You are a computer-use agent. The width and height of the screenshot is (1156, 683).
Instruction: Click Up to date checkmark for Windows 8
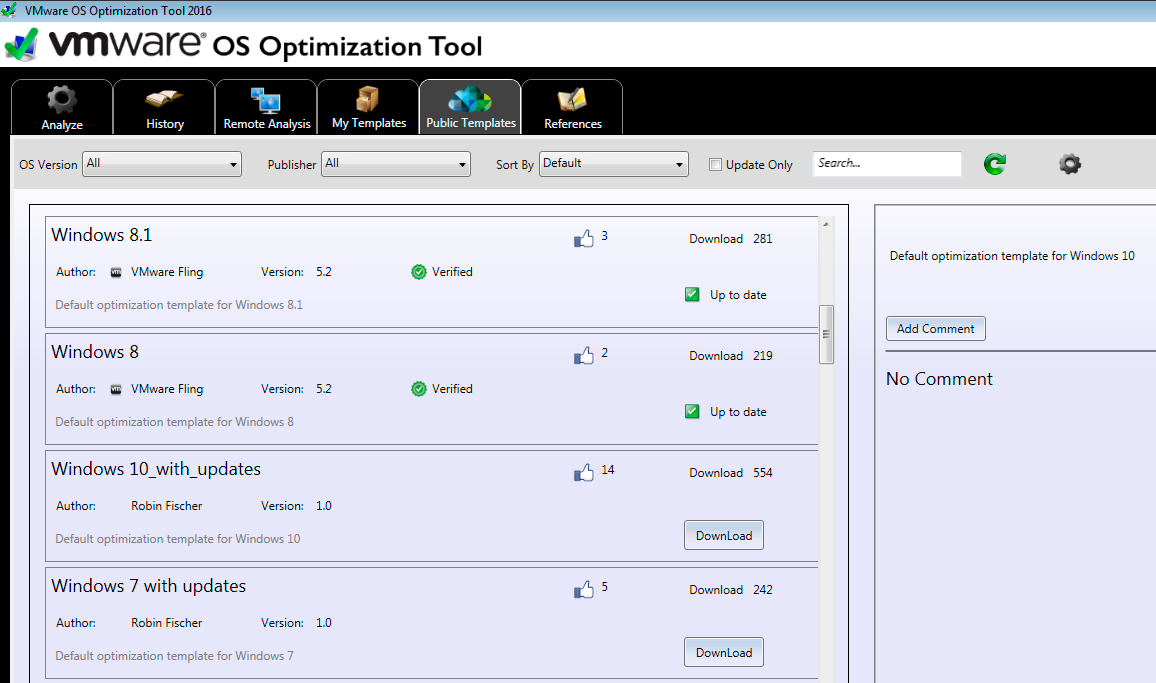692,412
